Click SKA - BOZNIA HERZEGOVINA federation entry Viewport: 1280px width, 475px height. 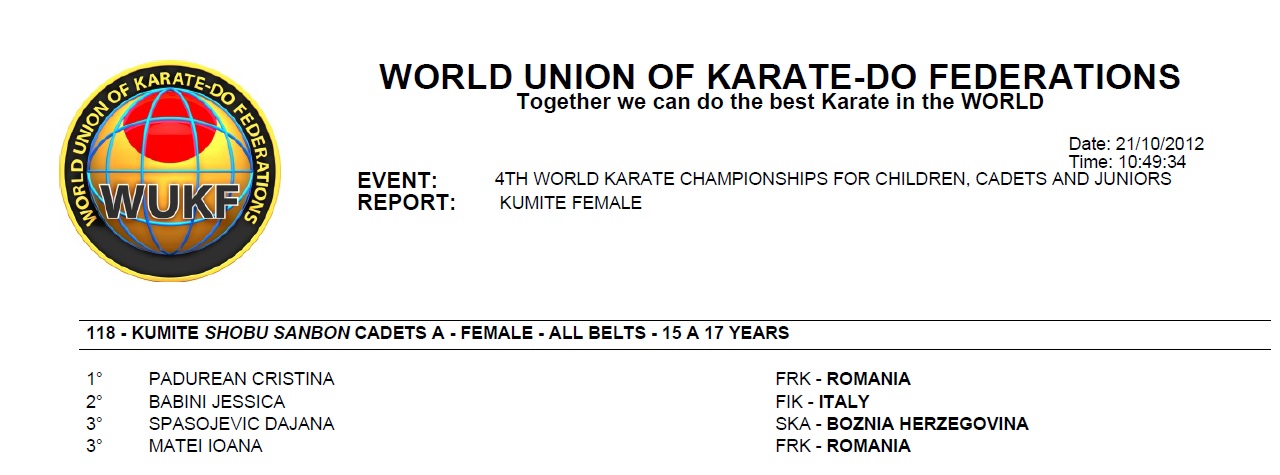[901, 424]
